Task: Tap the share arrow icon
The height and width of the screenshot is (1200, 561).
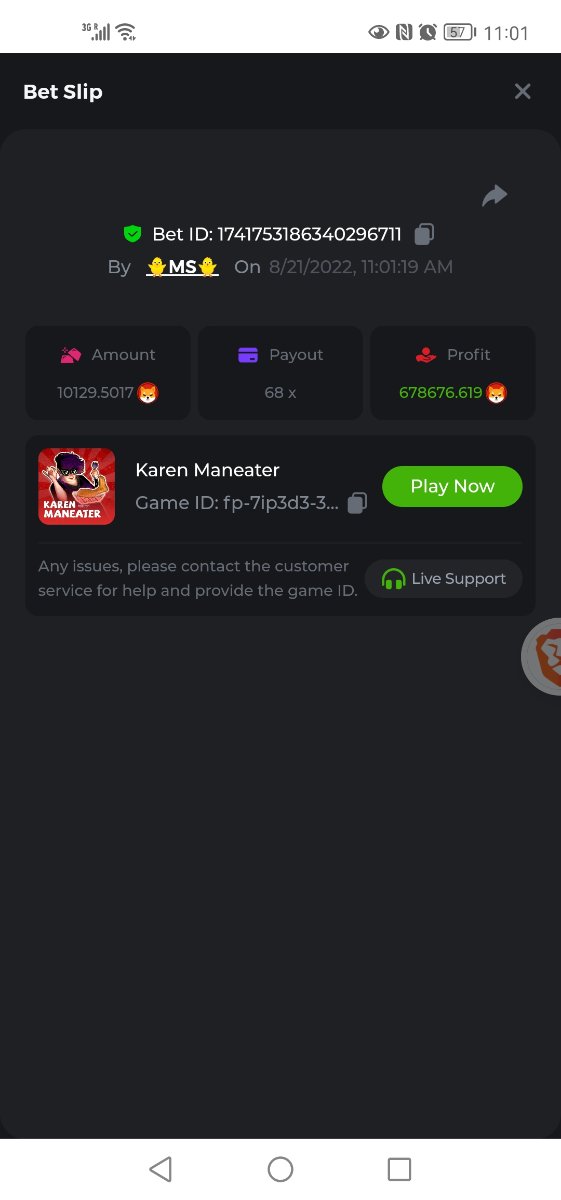Action: (x=494, y=196)
